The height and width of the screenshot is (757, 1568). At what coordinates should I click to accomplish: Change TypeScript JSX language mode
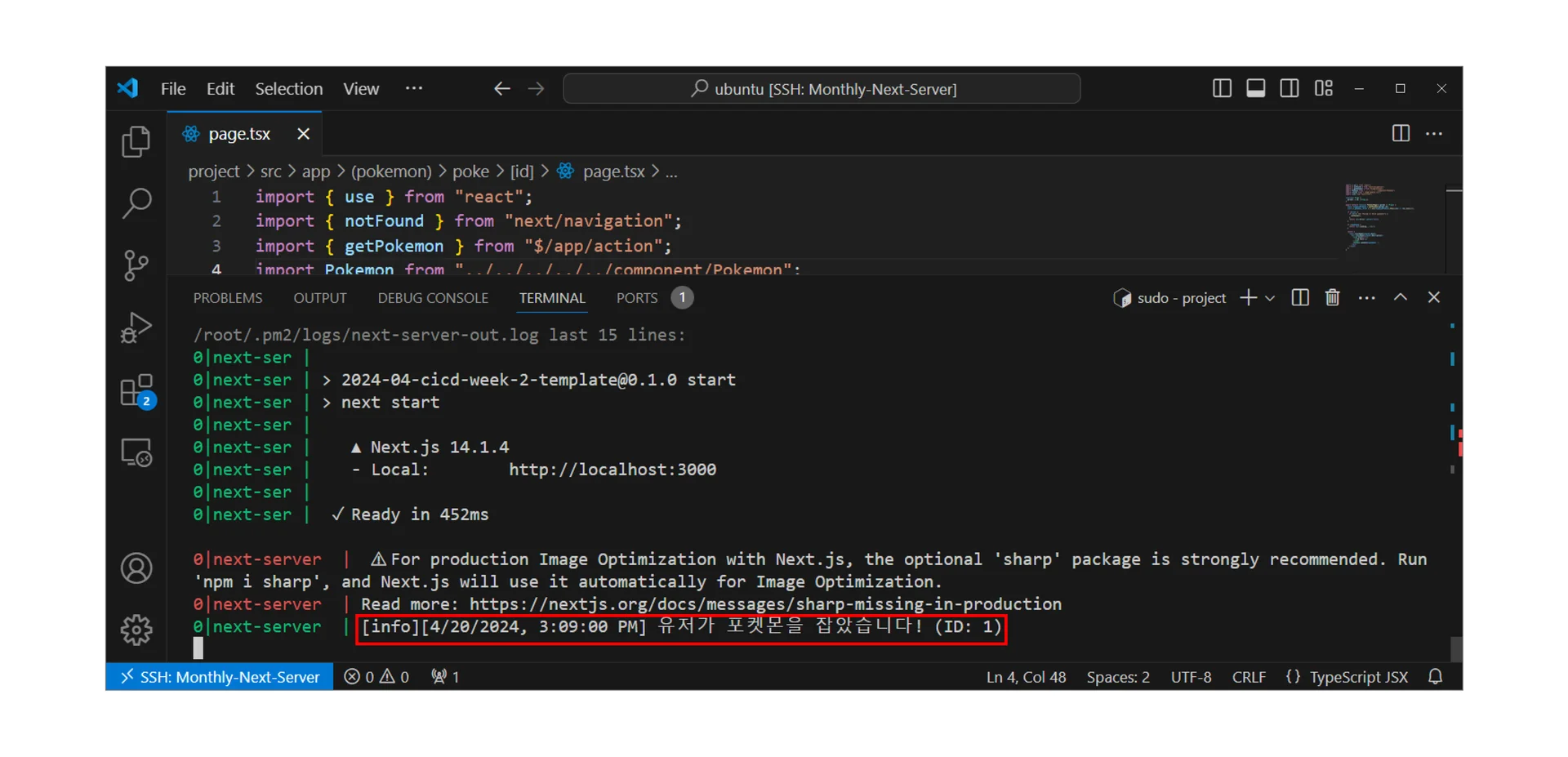coord(1358,677)
